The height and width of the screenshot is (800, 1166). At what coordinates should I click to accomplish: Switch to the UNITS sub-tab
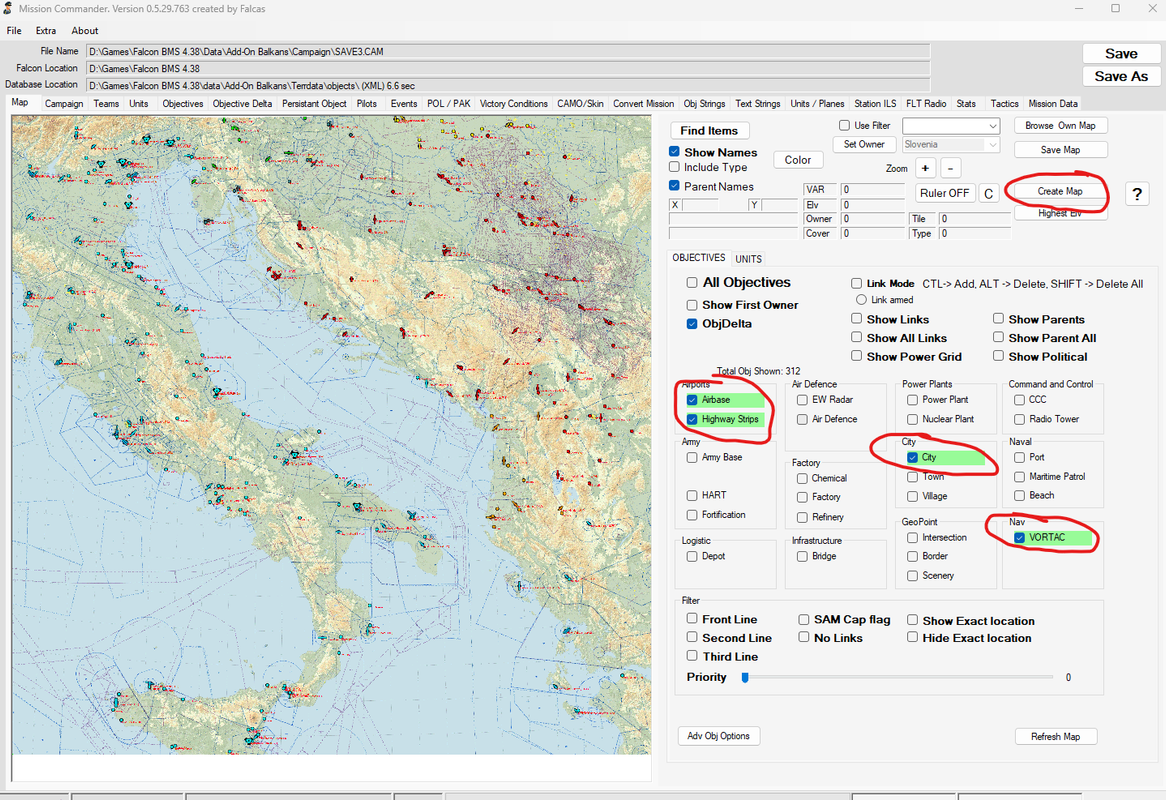tap(748, 259)
